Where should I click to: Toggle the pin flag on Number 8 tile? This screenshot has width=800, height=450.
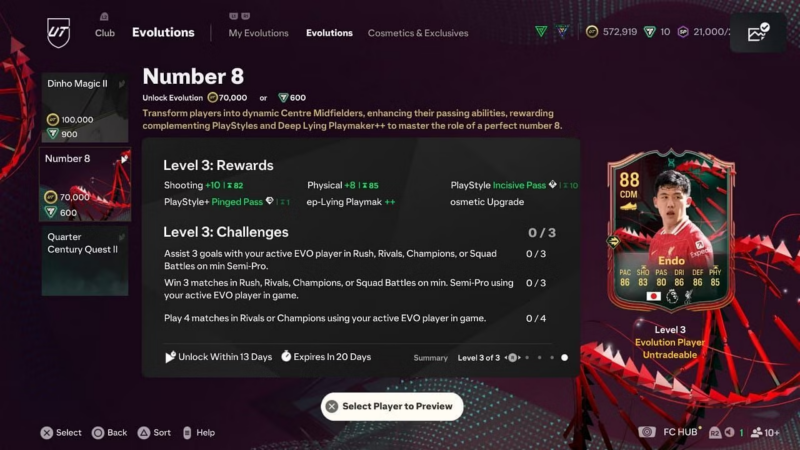click(x=124, y=159)
